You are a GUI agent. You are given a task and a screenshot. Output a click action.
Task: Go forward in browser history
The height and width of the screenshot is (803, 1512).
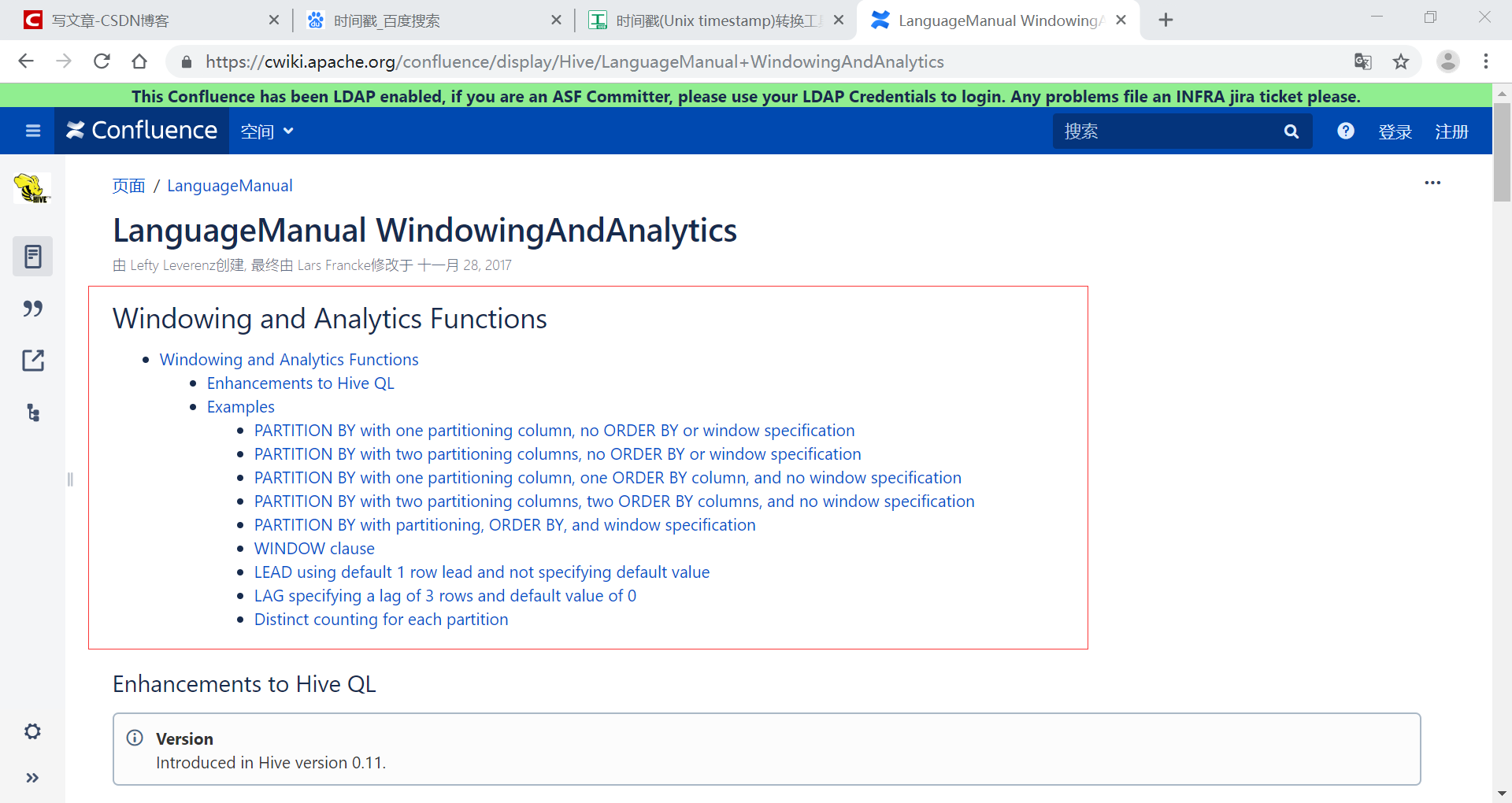click(64, 61)
